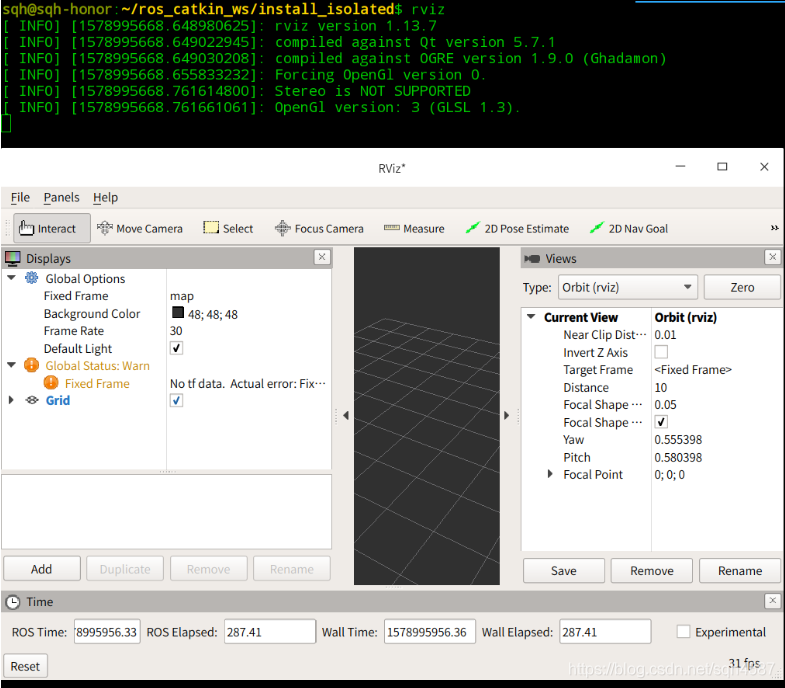
Task: Open the view Type dropdown
Action: (628, 287)
